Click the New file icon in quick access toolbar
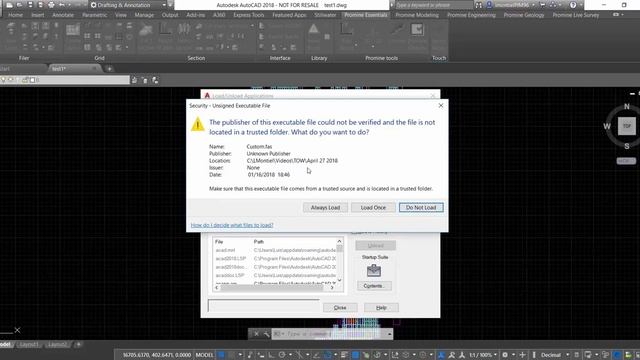 point(9,5)
